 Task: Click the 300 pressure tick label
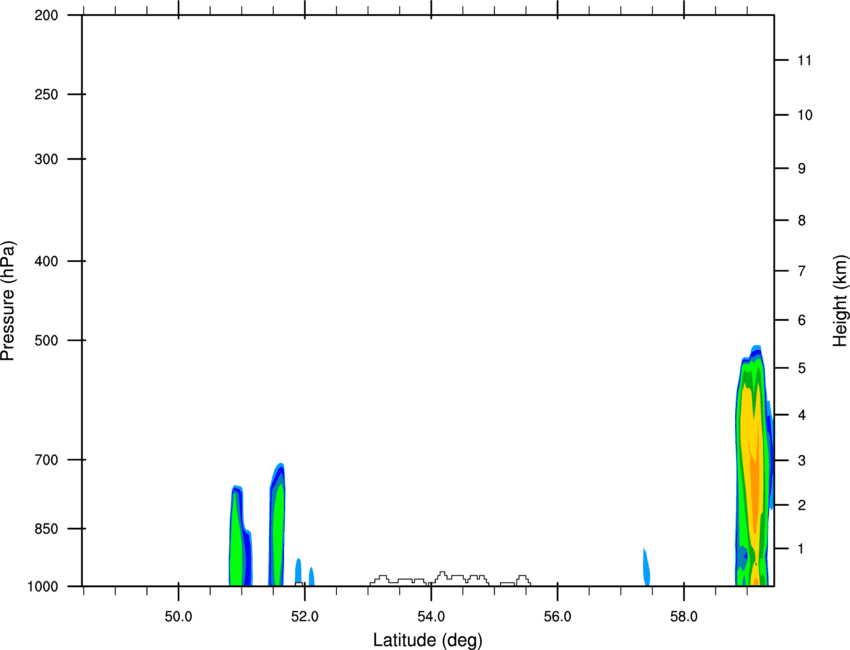pos(46,159)
